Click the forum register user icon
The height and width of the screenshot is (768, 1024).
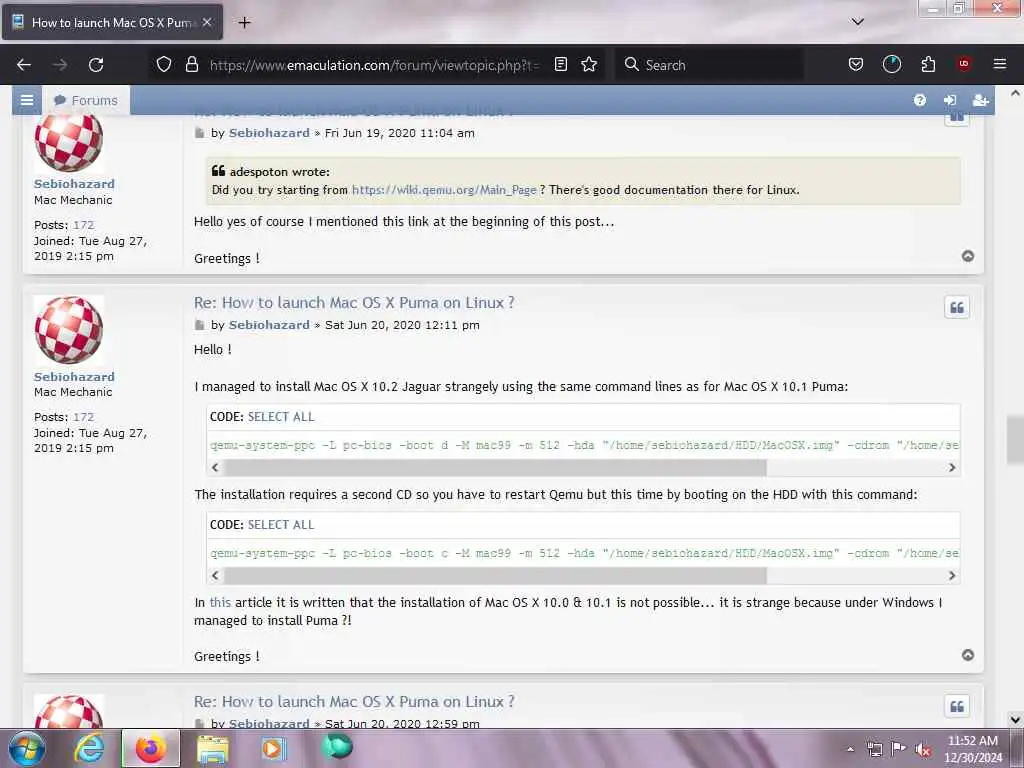(x=980, y=100)
